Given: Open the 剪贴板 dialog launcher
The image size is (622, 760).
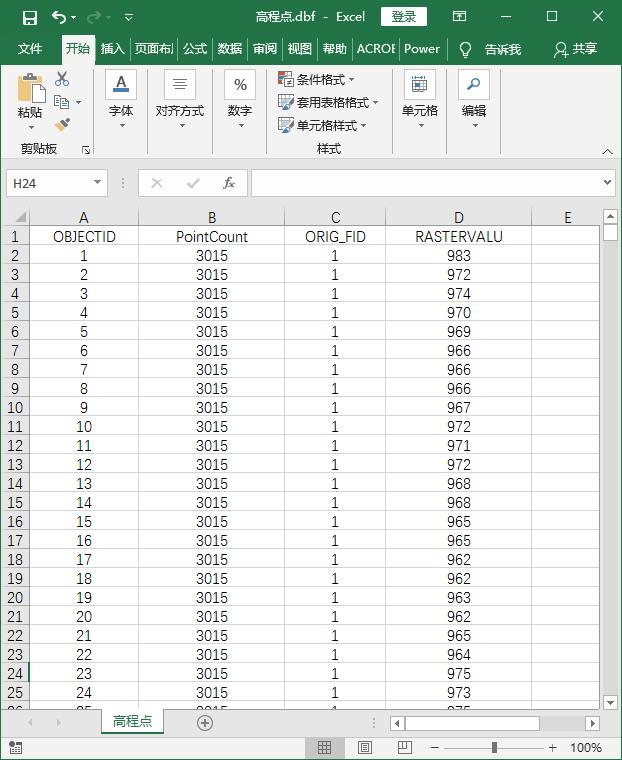Looking at the screenshot, I should (86, 150).
